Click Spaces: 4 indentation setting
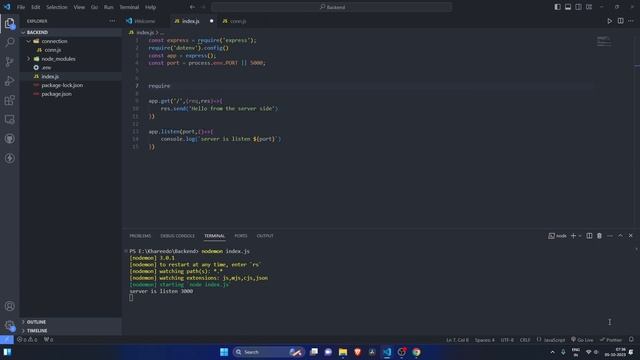The width and height of the screenshot is (640, 360). 484,340
